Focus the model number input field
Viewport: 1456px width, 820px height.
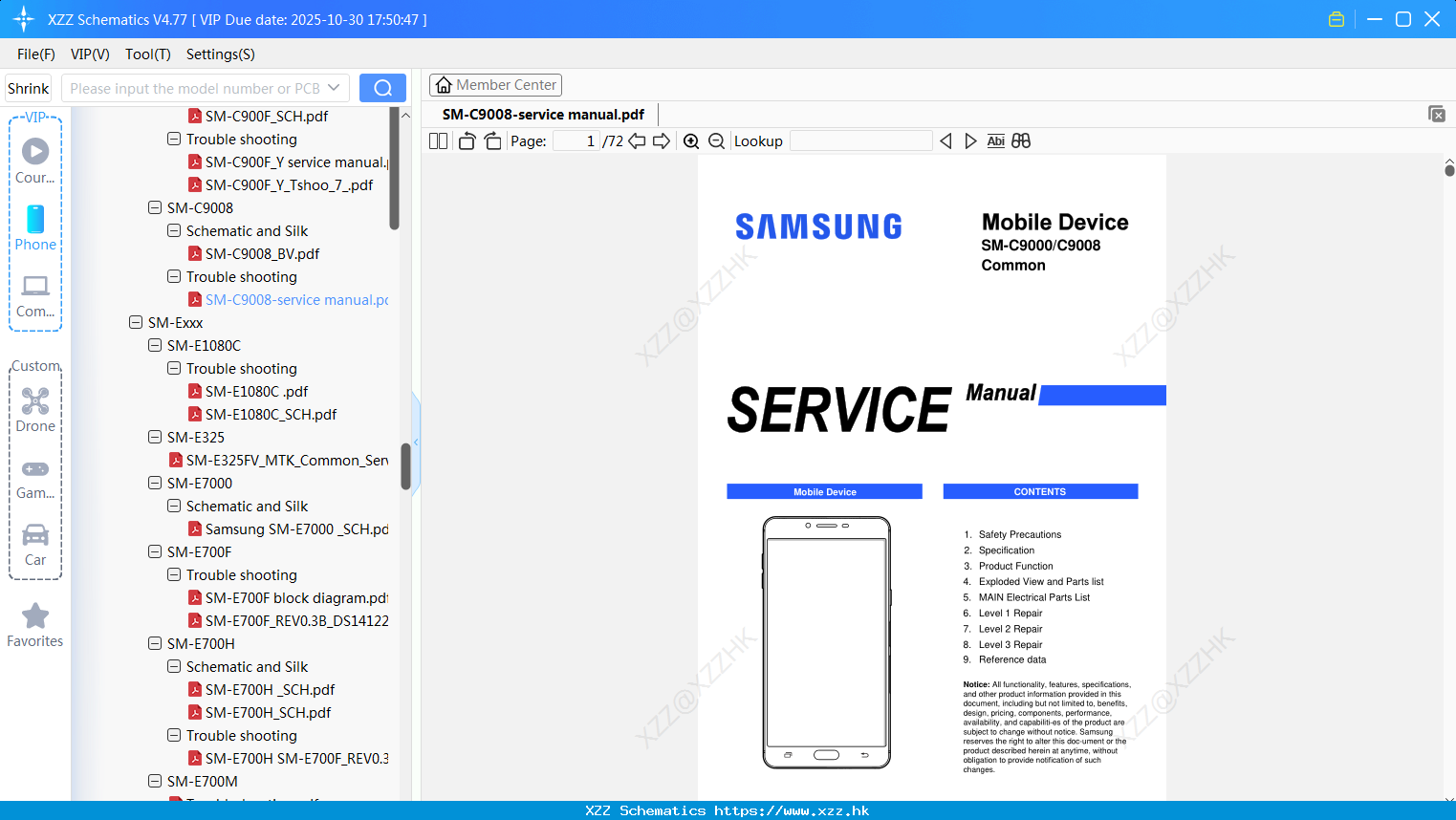pyautogui.click(x=195, y=88)
